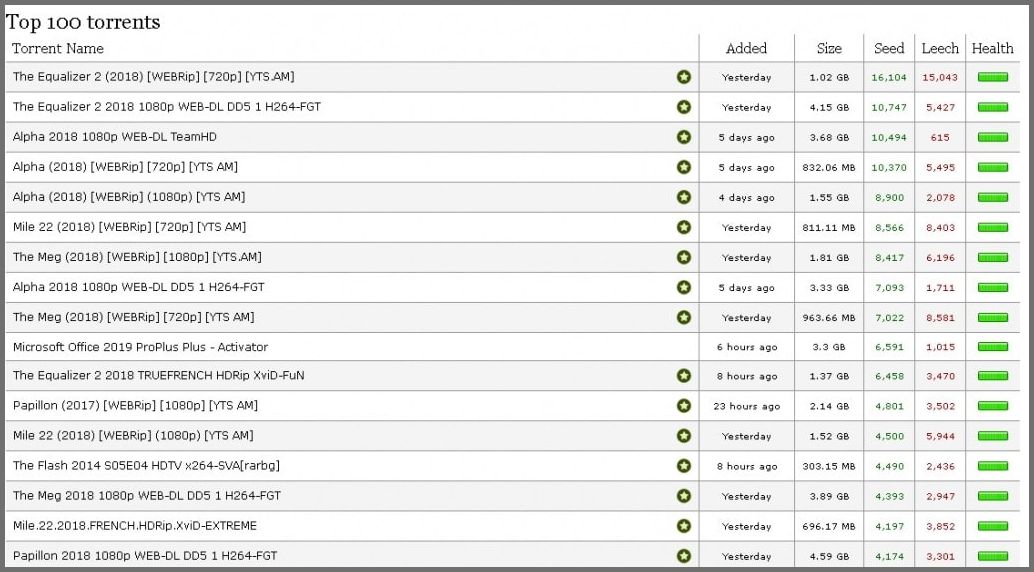Click star icon for The Meg 2018 H264-FGT row
This screenshot has width=1034, height=572.
pos(684,495)
